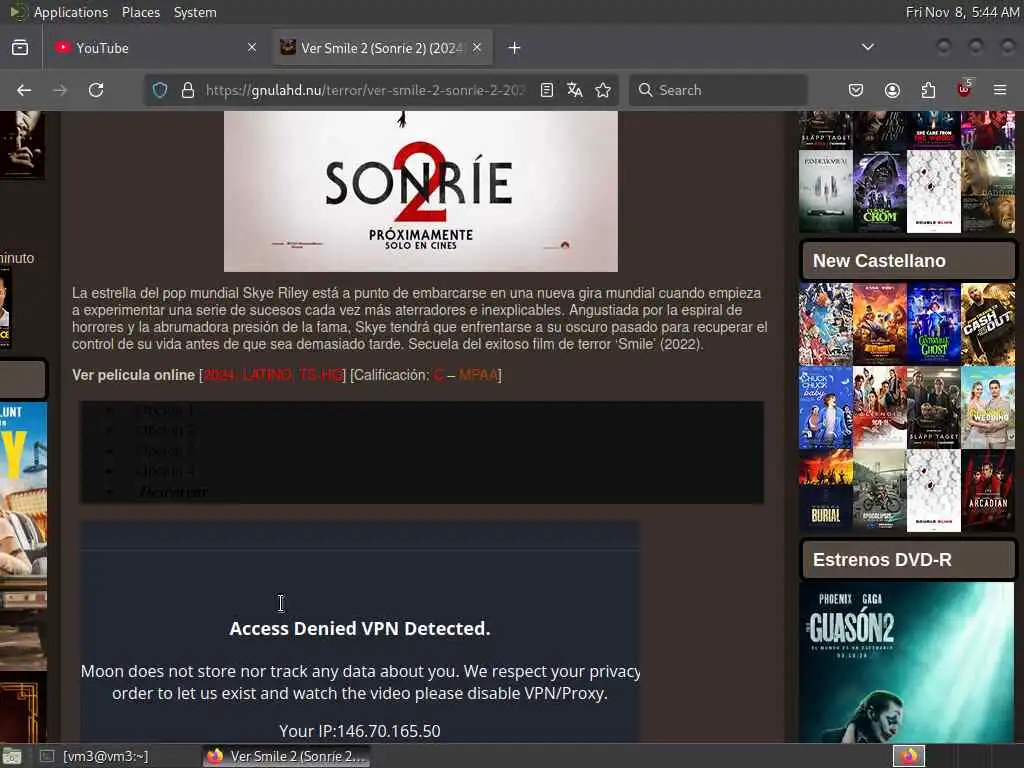Switch to the vm3@vm3 terminal in taskbar

coord(106,756)
